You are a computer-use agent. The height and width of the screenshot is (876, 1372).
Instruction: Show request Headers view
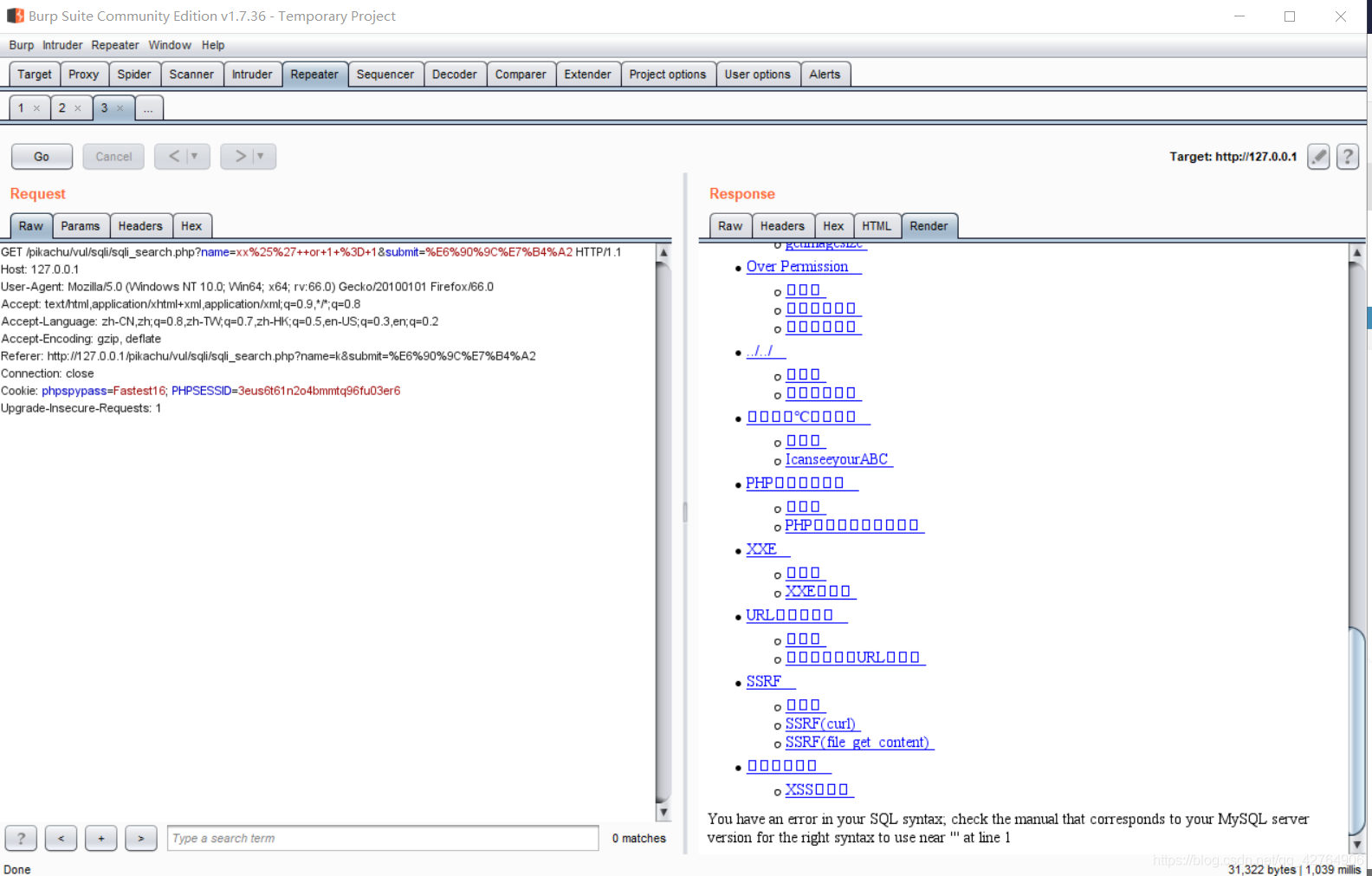click(140, 226)
